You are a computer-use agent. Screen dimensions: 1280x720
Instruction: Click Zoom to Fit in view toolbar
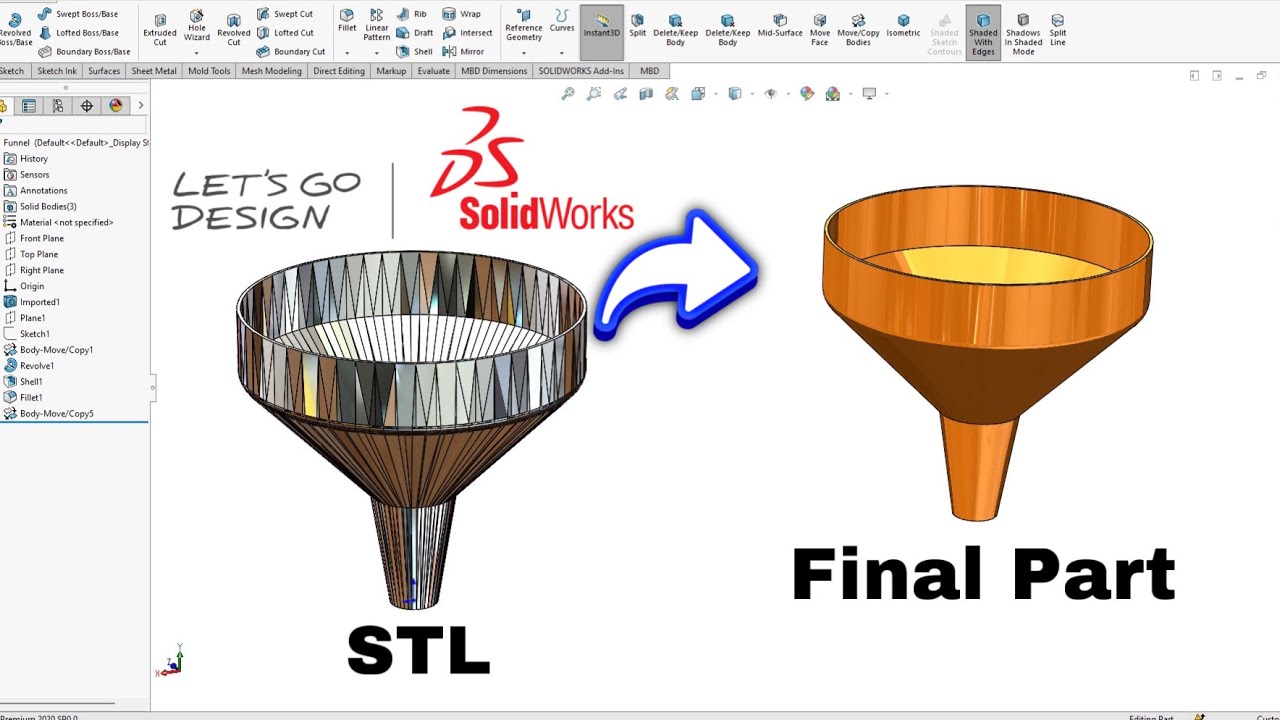(x=568, y=94)
